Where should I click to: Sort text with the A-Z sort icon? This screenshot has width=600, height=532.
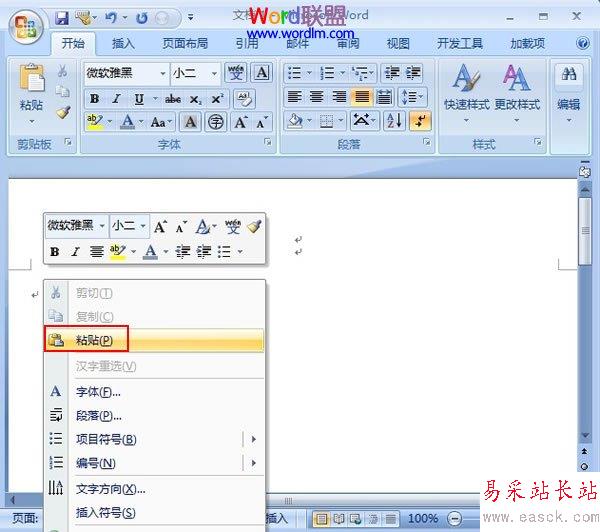(394, 121)
